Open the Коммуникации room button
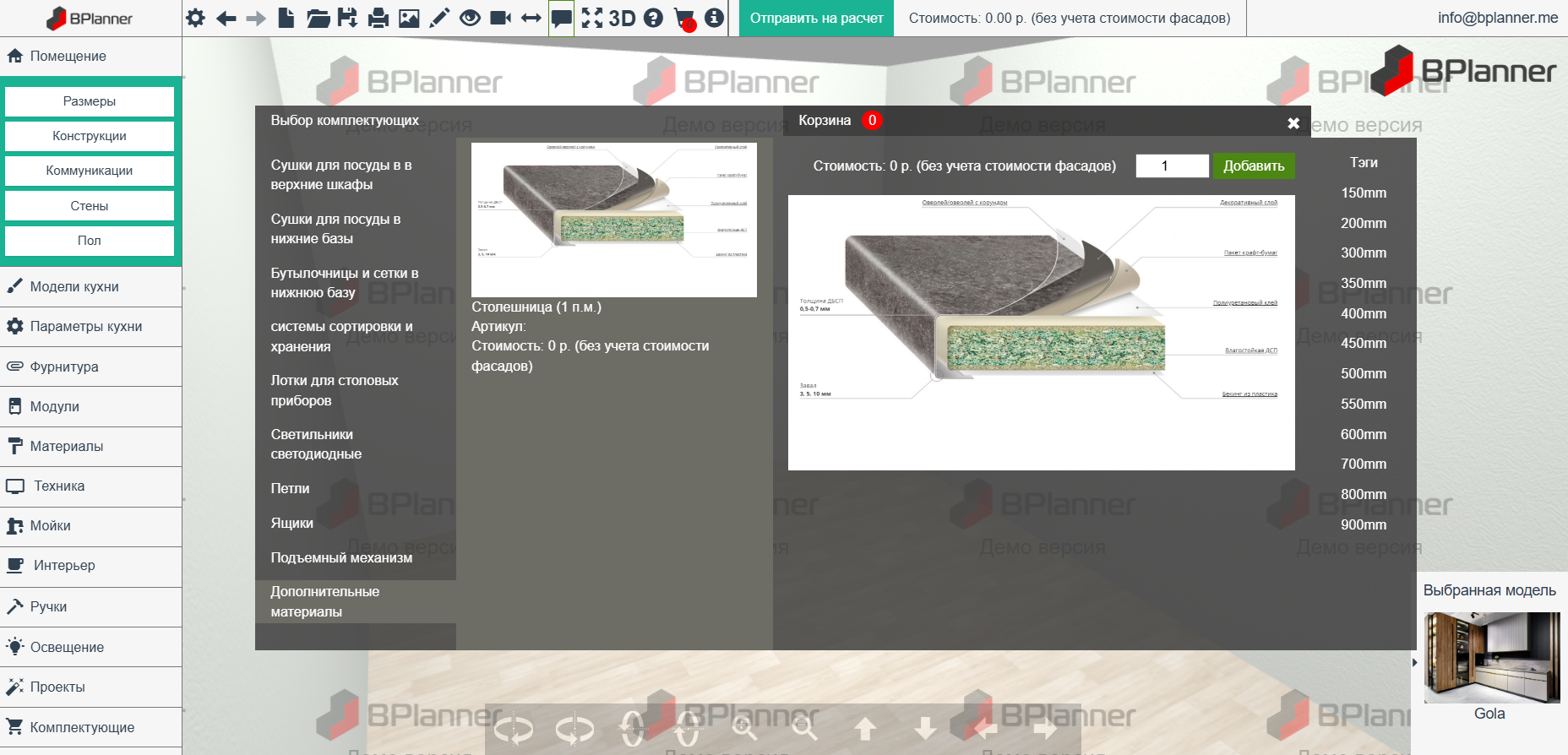The width and height of the screenshot is (1568, 755). tap(90, 171)
